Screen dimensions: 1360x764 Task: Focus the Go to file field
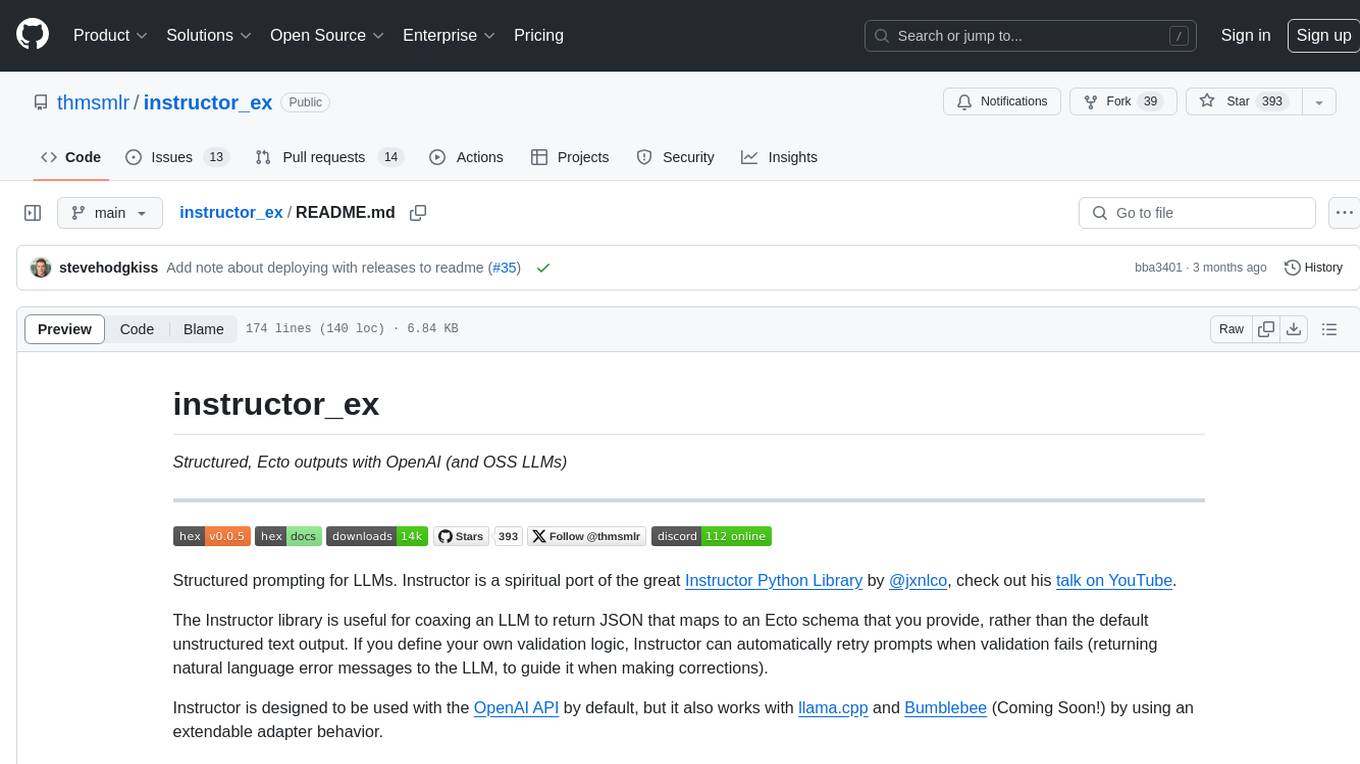pos(1197,213)
